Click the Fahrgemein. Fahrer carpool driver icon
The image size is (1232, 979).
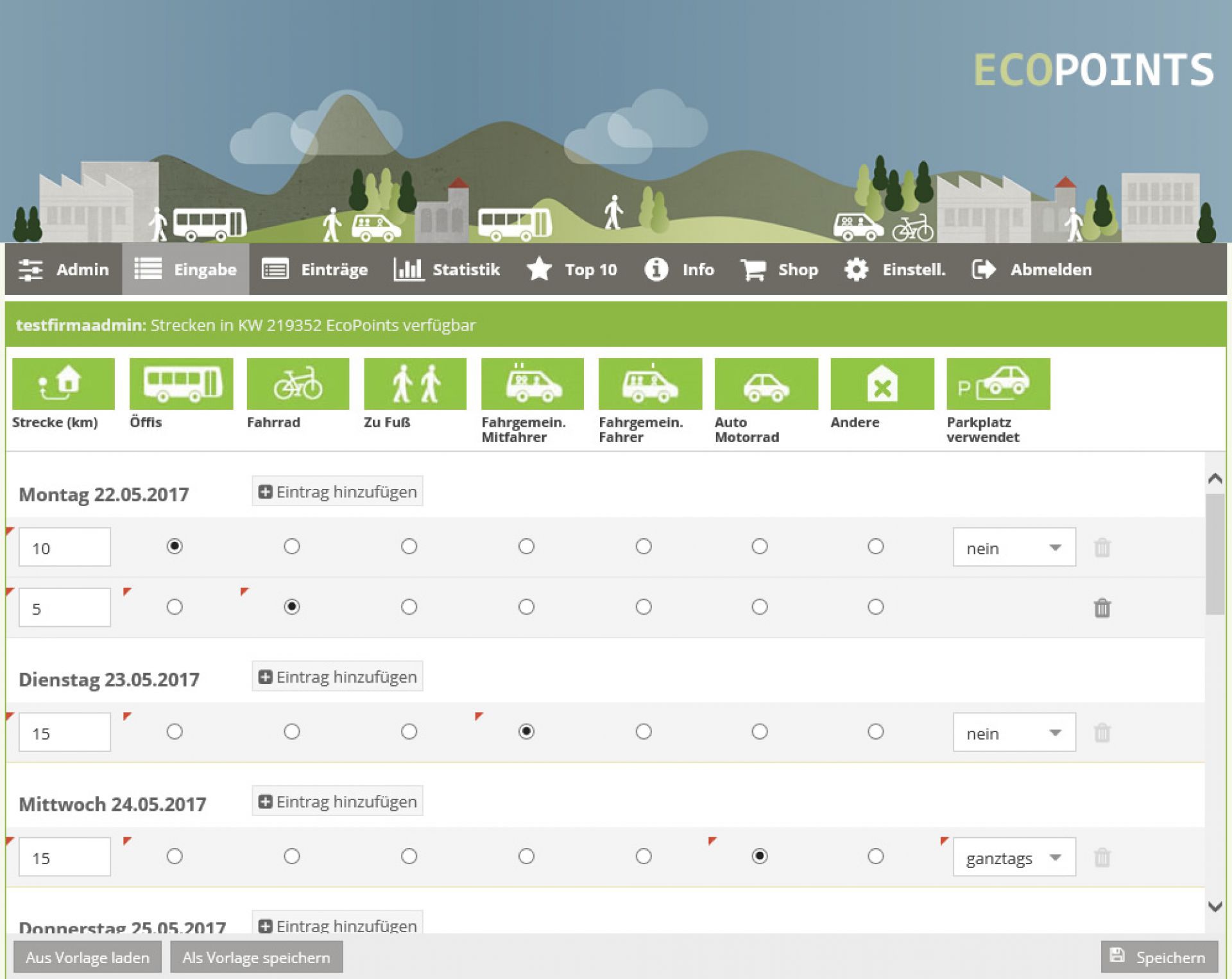click(x=650, y=384)
